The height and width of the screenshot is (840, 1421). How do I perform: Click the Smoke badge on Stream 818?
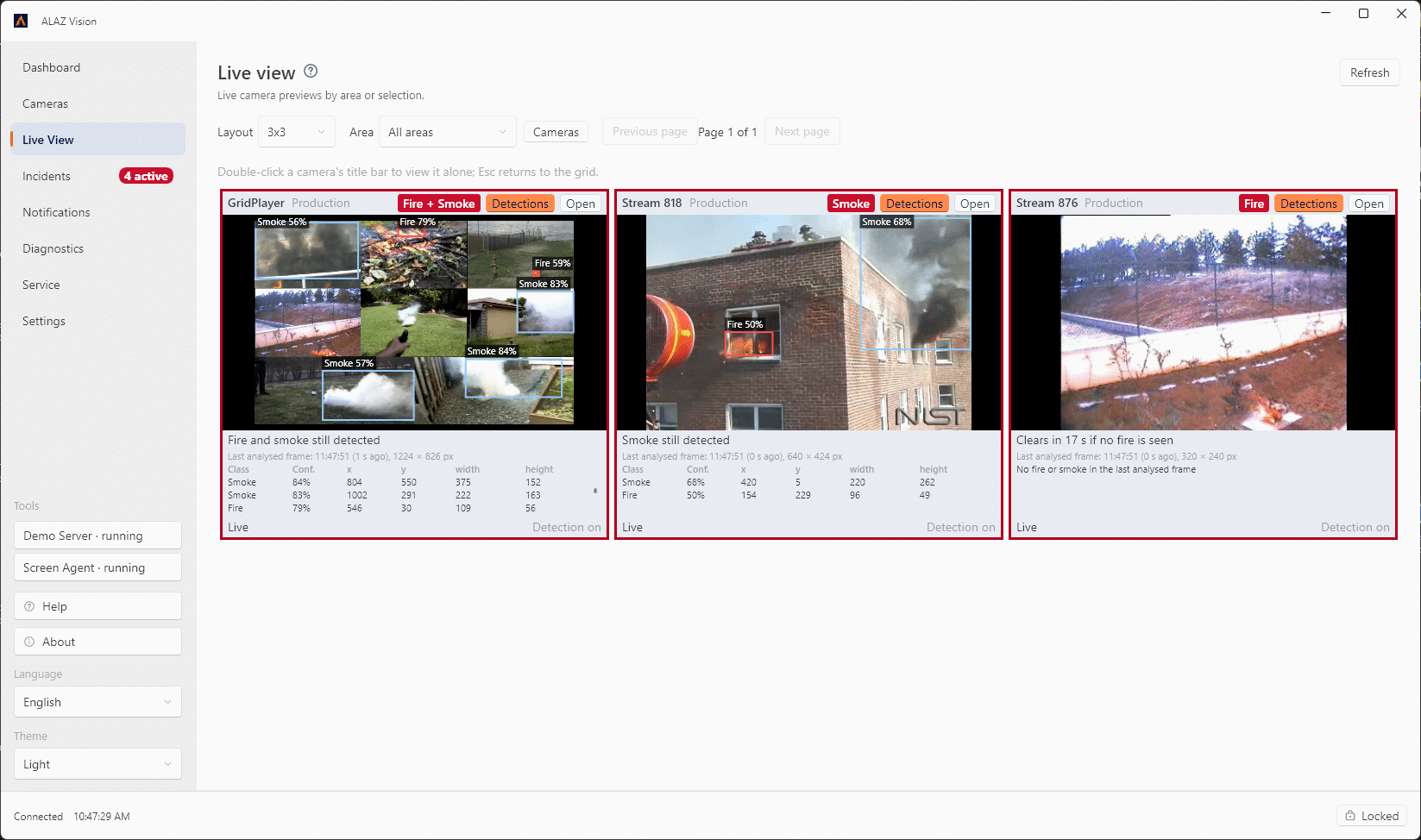(851, 204)
